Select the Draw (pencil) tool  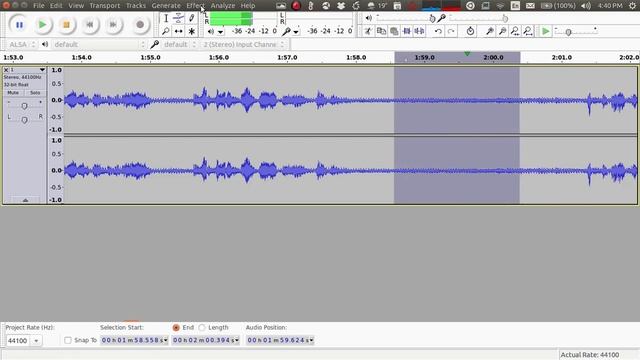point(191,18)
